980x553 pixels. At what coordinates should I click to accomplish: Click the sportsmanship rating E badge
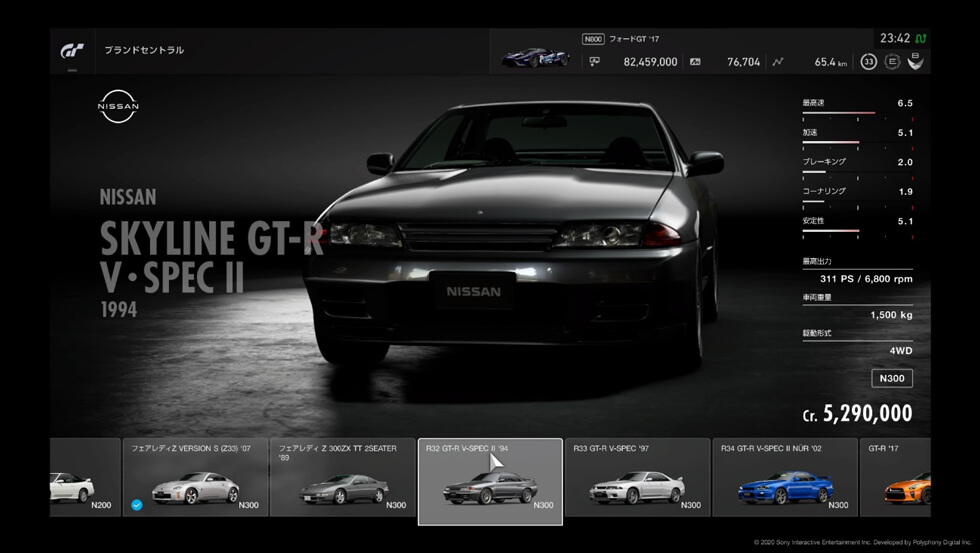pos(892,62)
